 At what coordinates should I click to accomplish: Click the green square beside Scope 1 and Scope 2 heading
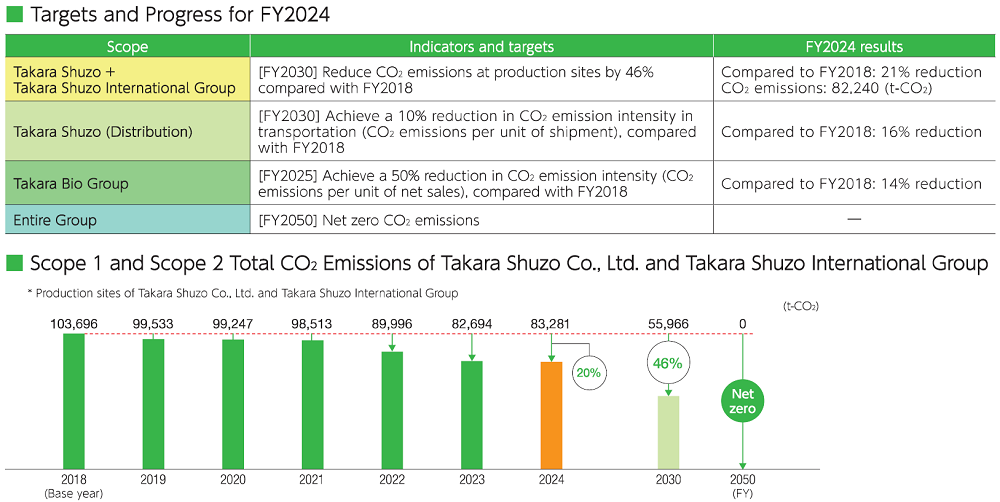[x=14, y=264]
